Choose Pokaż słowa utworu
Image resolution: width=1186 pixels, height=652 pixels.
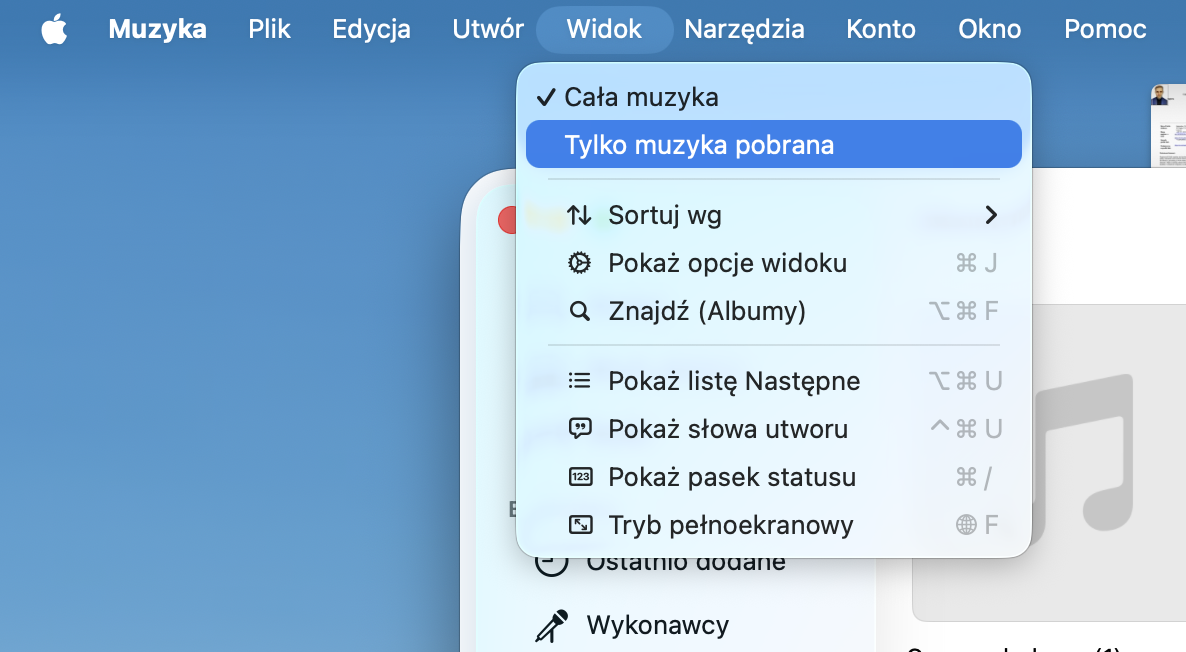tap(774, 429)
